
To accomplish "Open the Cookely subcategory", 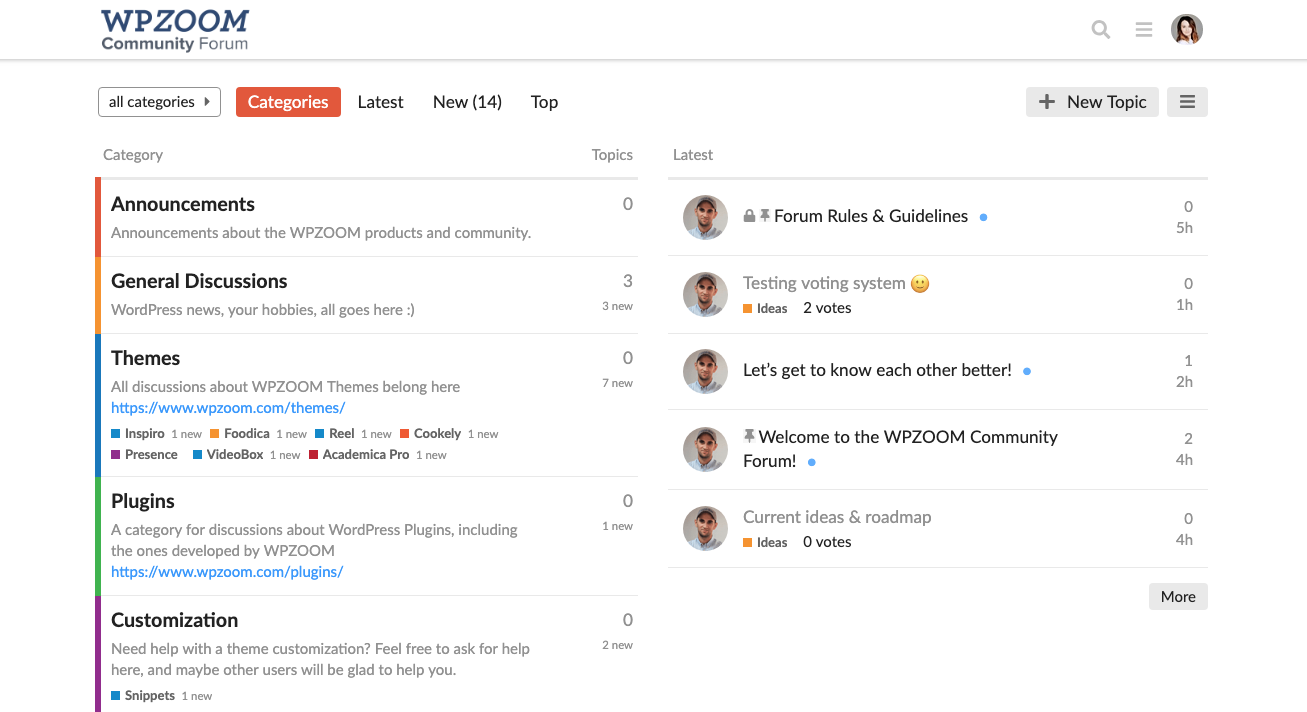I will pos(431,434).
